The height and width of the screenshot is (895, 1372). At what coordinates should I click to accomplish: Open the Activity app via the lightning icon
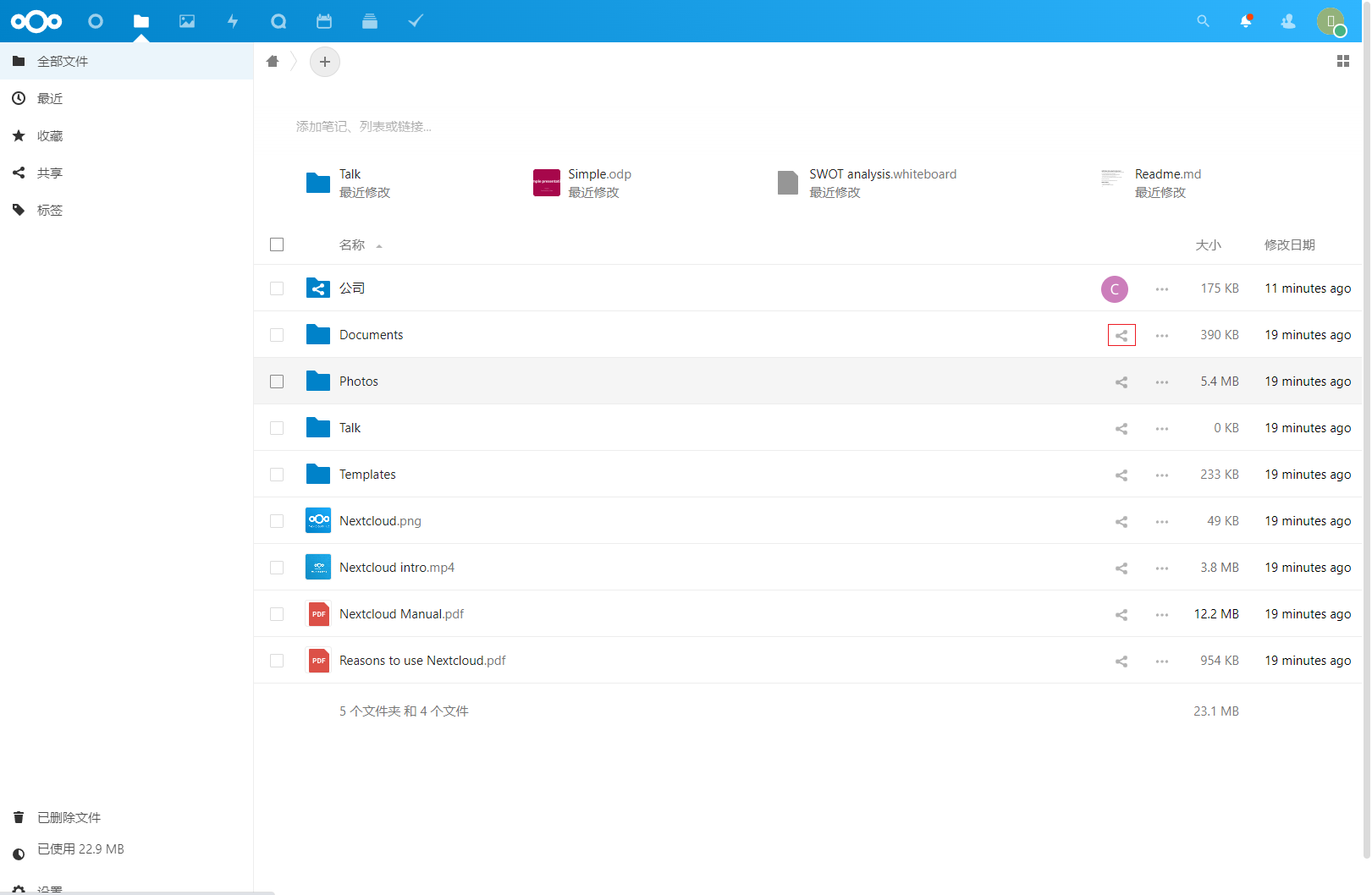pyautogui.click(x=233, y=21)
